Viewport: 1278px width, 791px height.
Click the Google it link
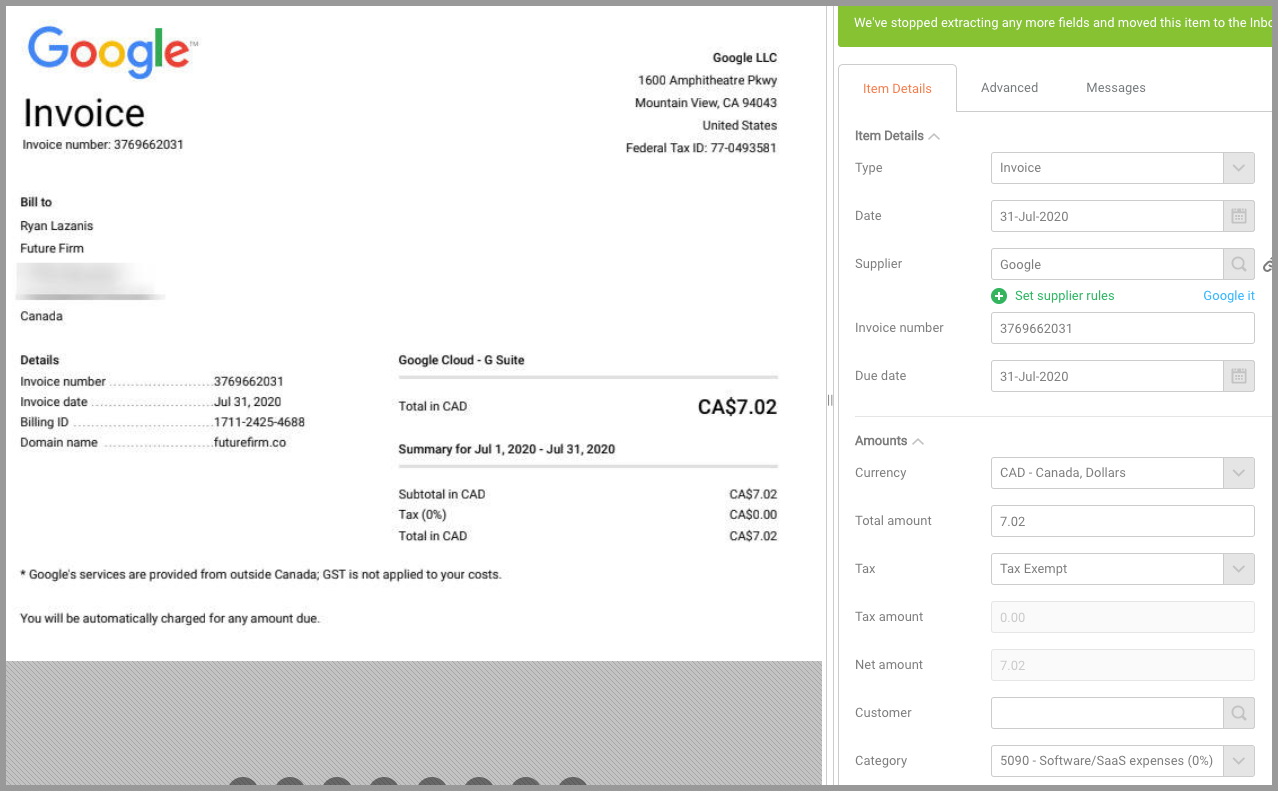tap(1229, 296)
